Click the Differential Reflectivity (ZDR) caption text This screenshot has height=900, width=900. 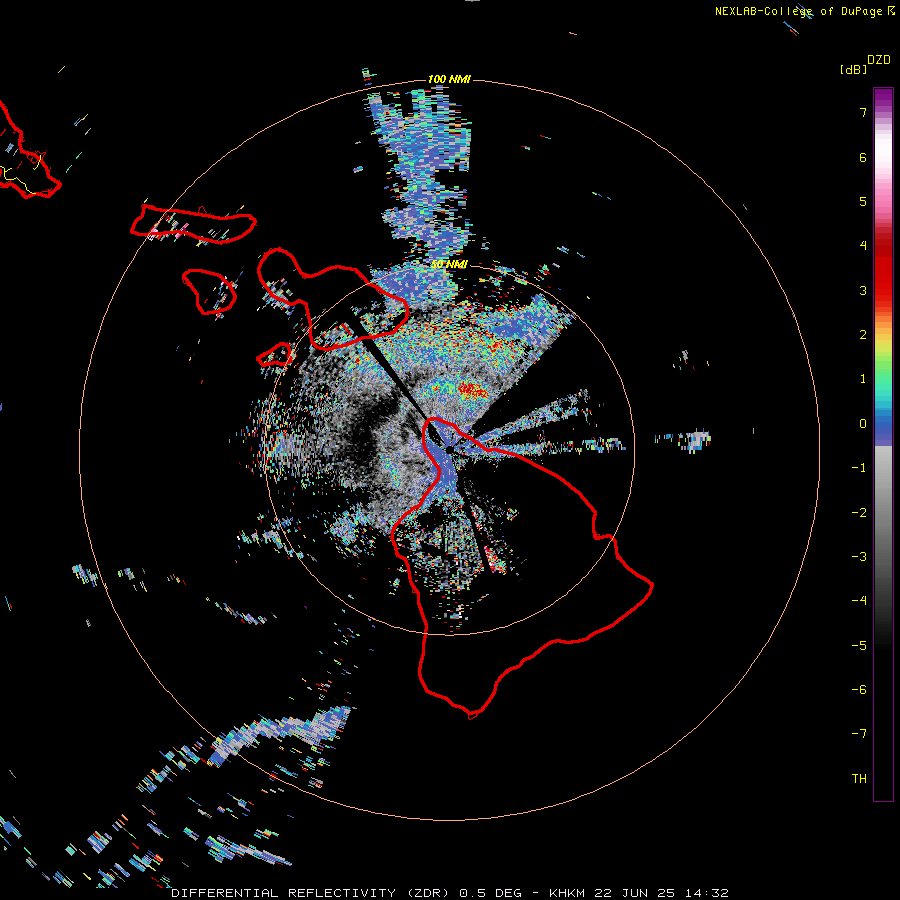[311, 893]
